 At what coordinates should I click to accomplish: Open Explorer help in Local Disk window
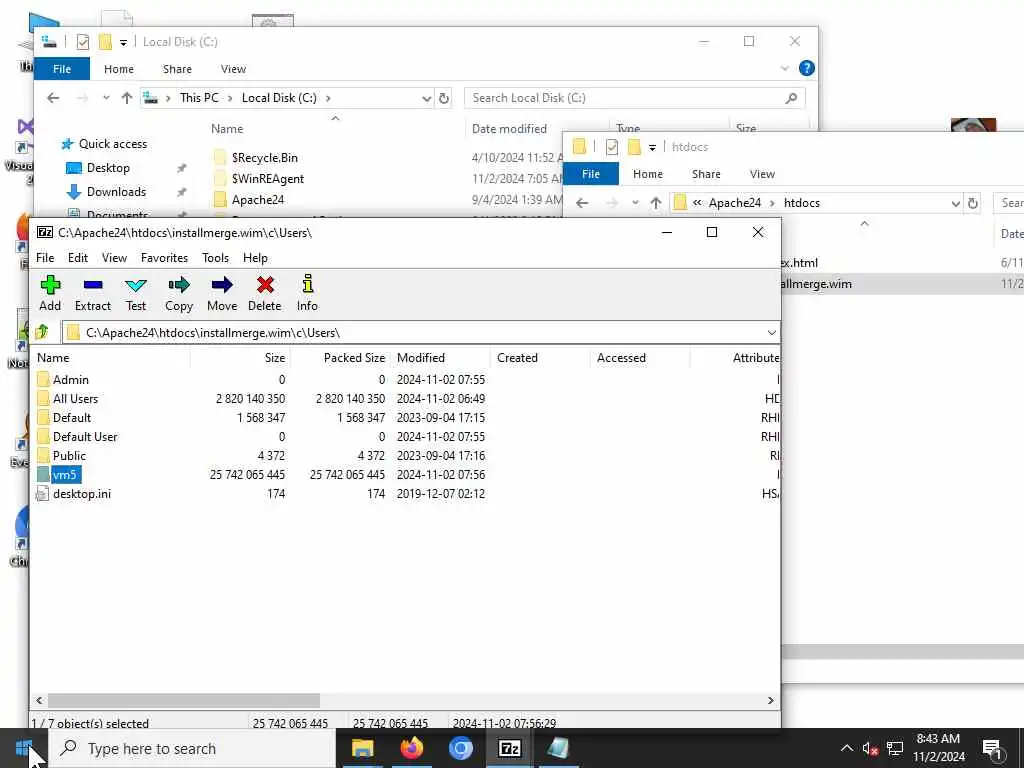pos(807,68)
